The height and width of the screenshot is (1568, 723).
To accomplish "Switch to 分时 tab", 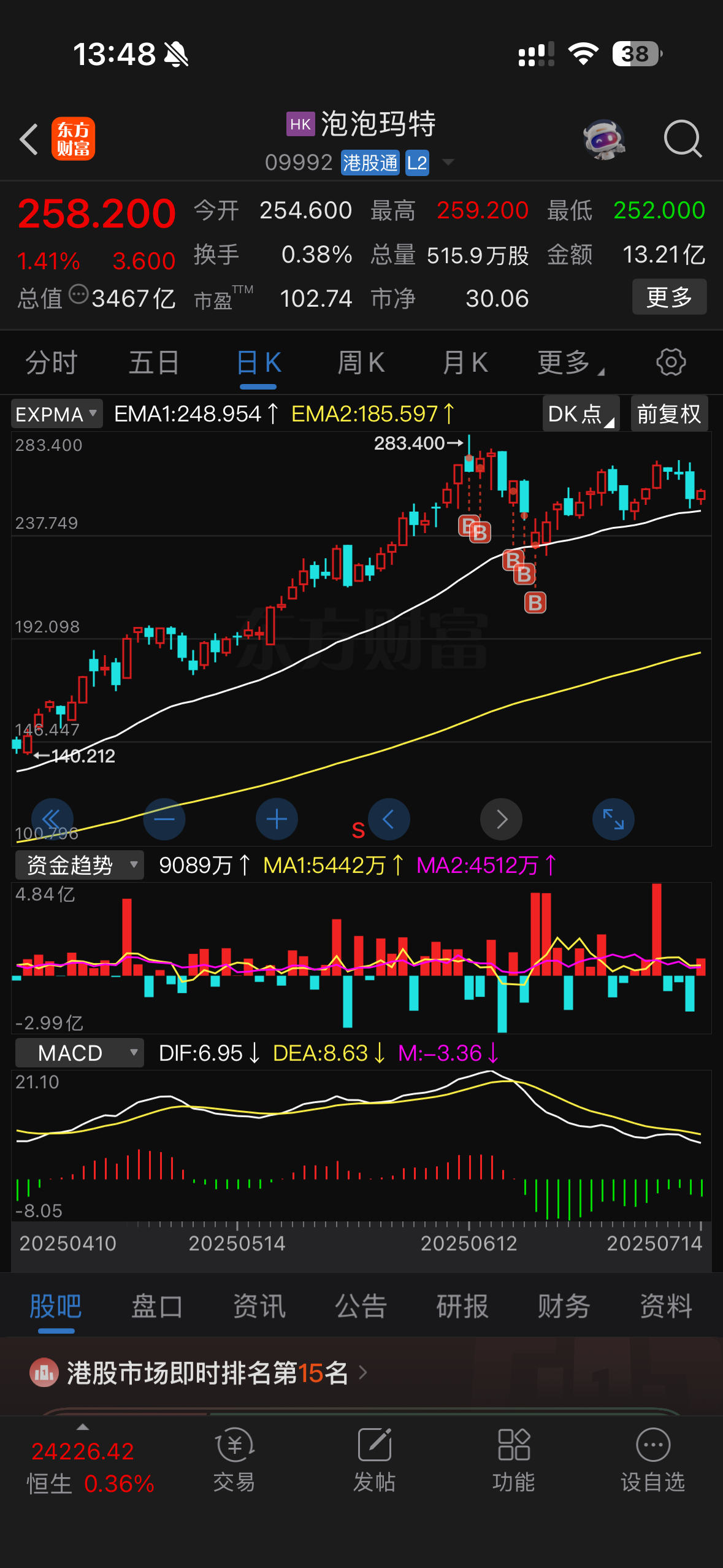I will 52,362.
